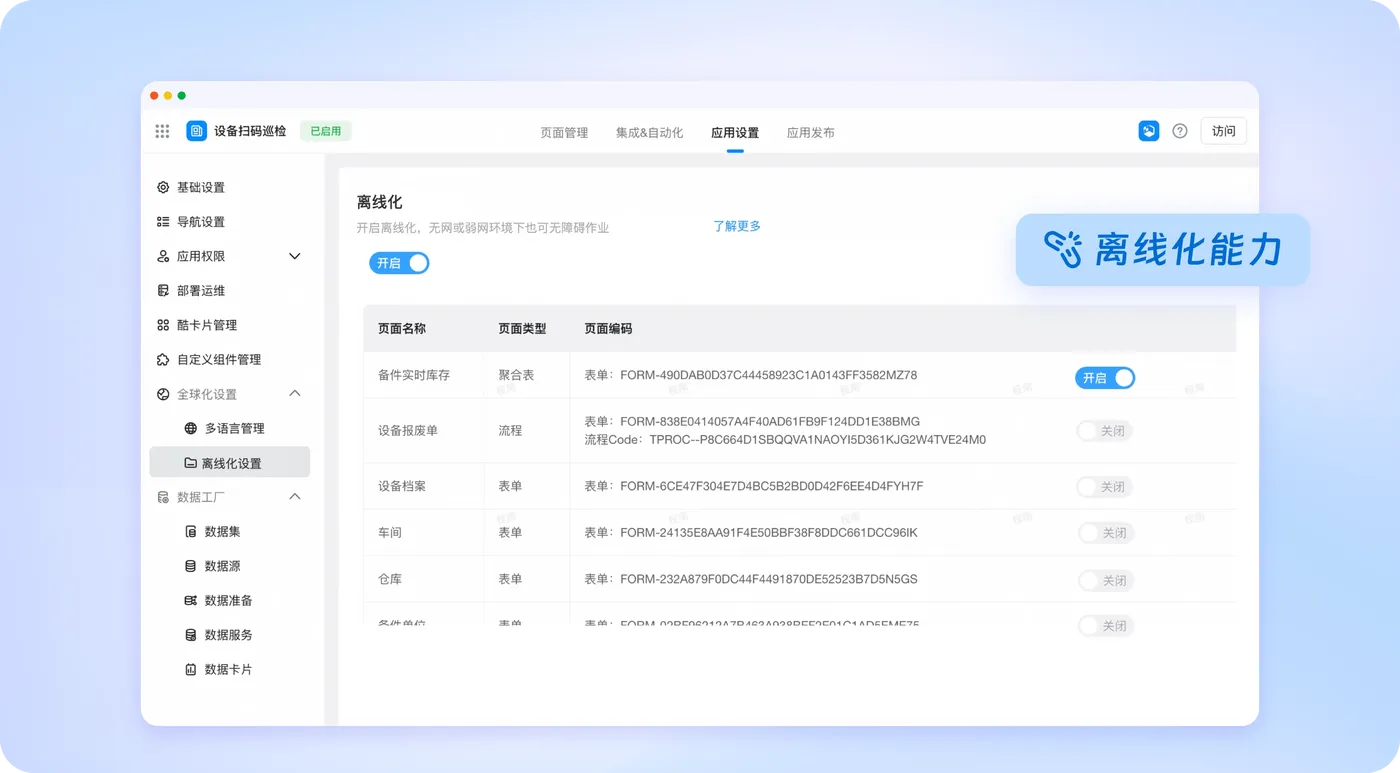The image size is (1400, 773).
Task: Click the 页面类型 column header
Action: (523, 328)
